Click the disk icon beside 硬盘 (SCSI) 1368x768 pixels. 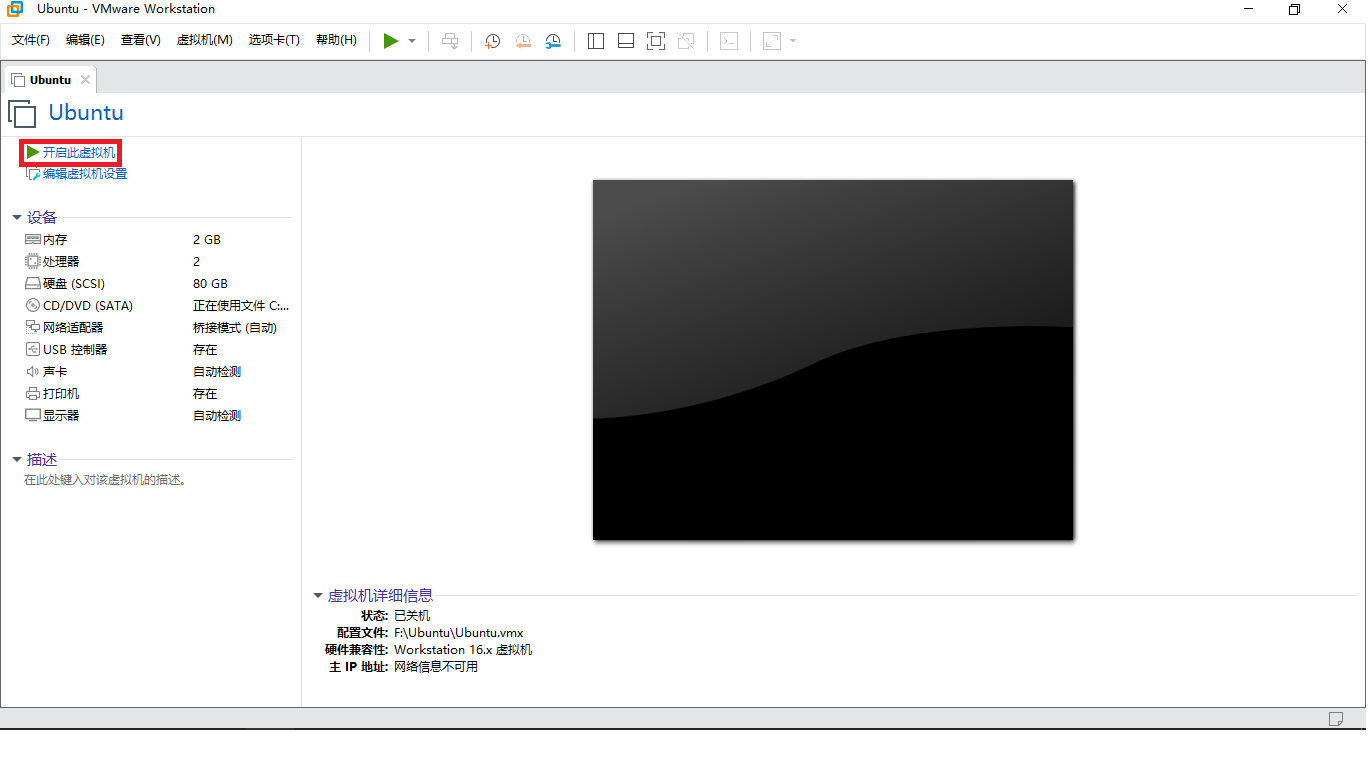tap(33, 284)
